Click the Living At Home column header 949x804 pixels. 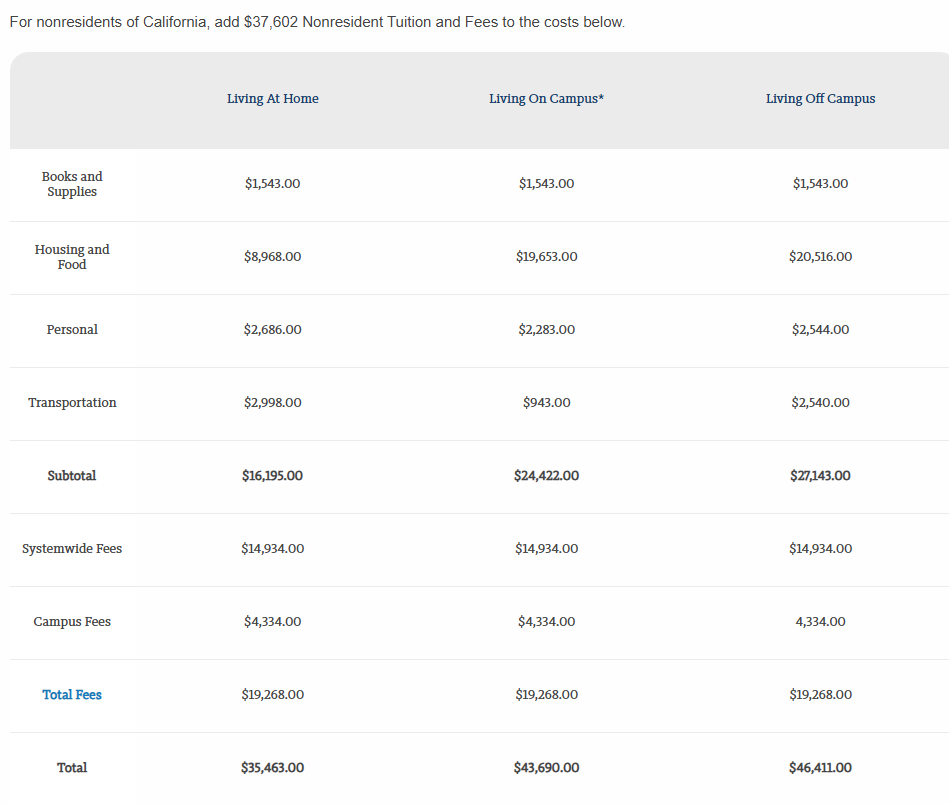pyautogui.click(x=272, y=99)
